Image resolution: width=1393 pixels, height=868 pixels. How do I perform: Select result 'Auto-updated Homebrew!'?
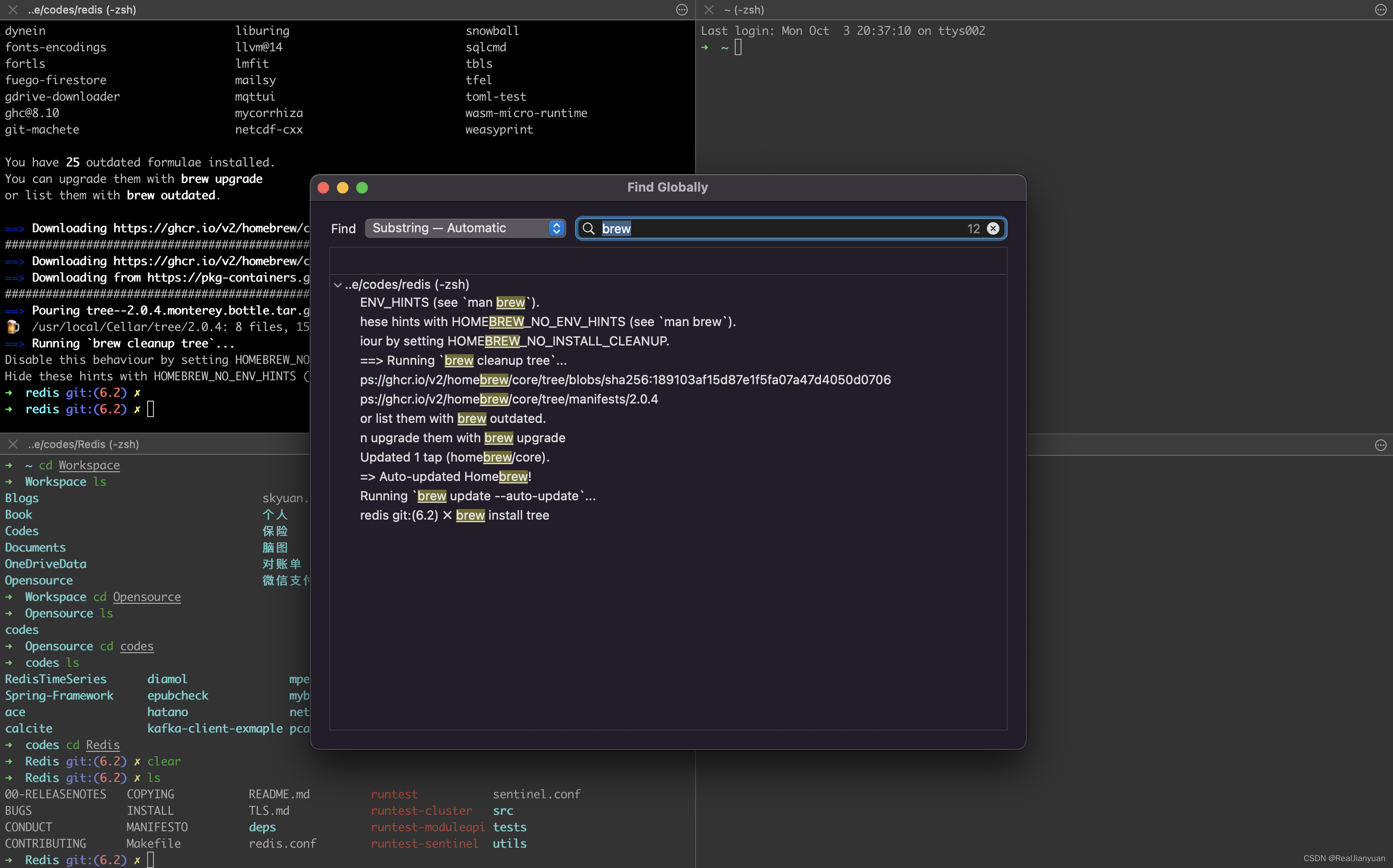coord(446,477)
